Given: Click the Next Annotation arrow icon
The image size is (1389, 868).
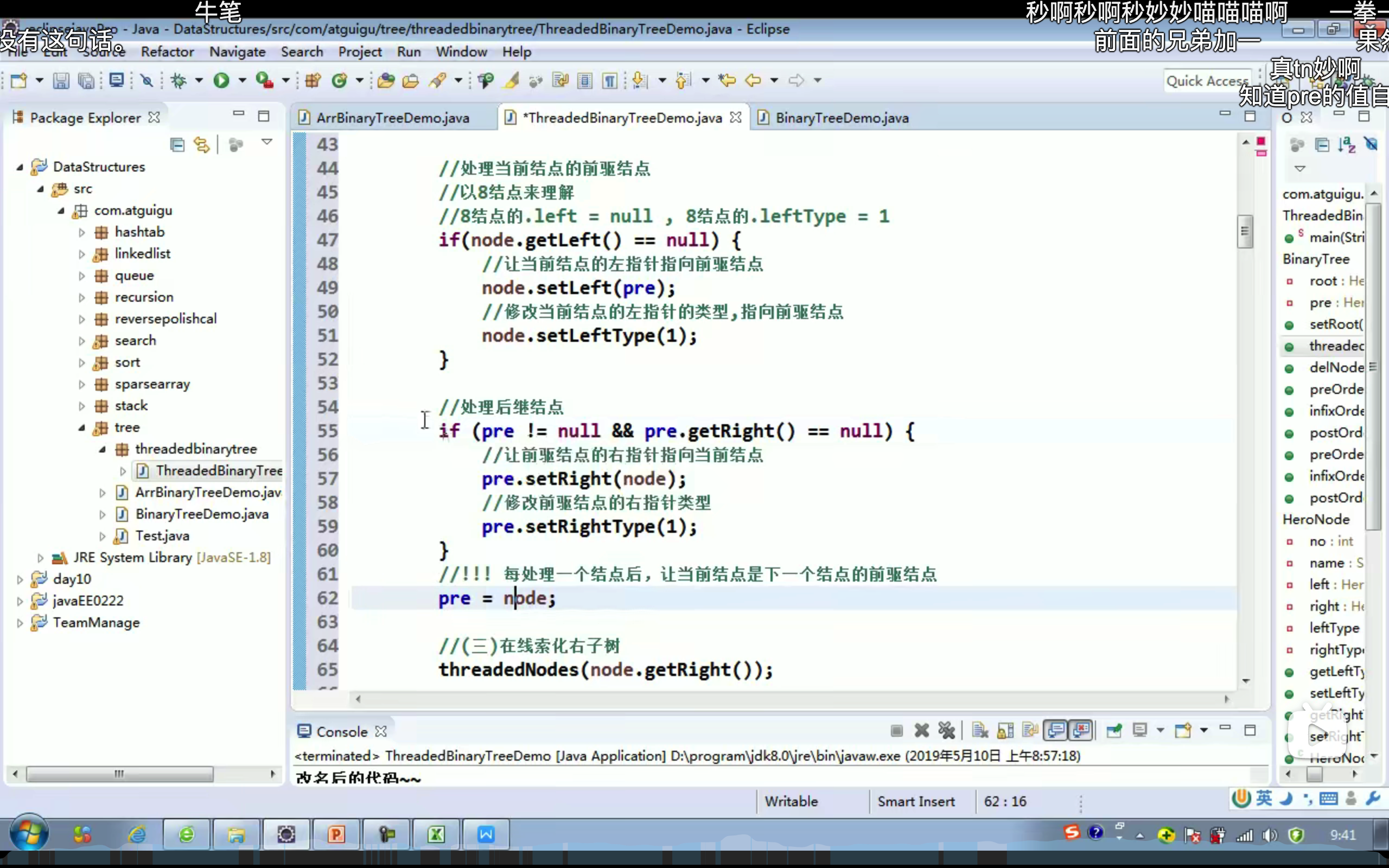Looking at the screenshot, I should tap(639, 80).
